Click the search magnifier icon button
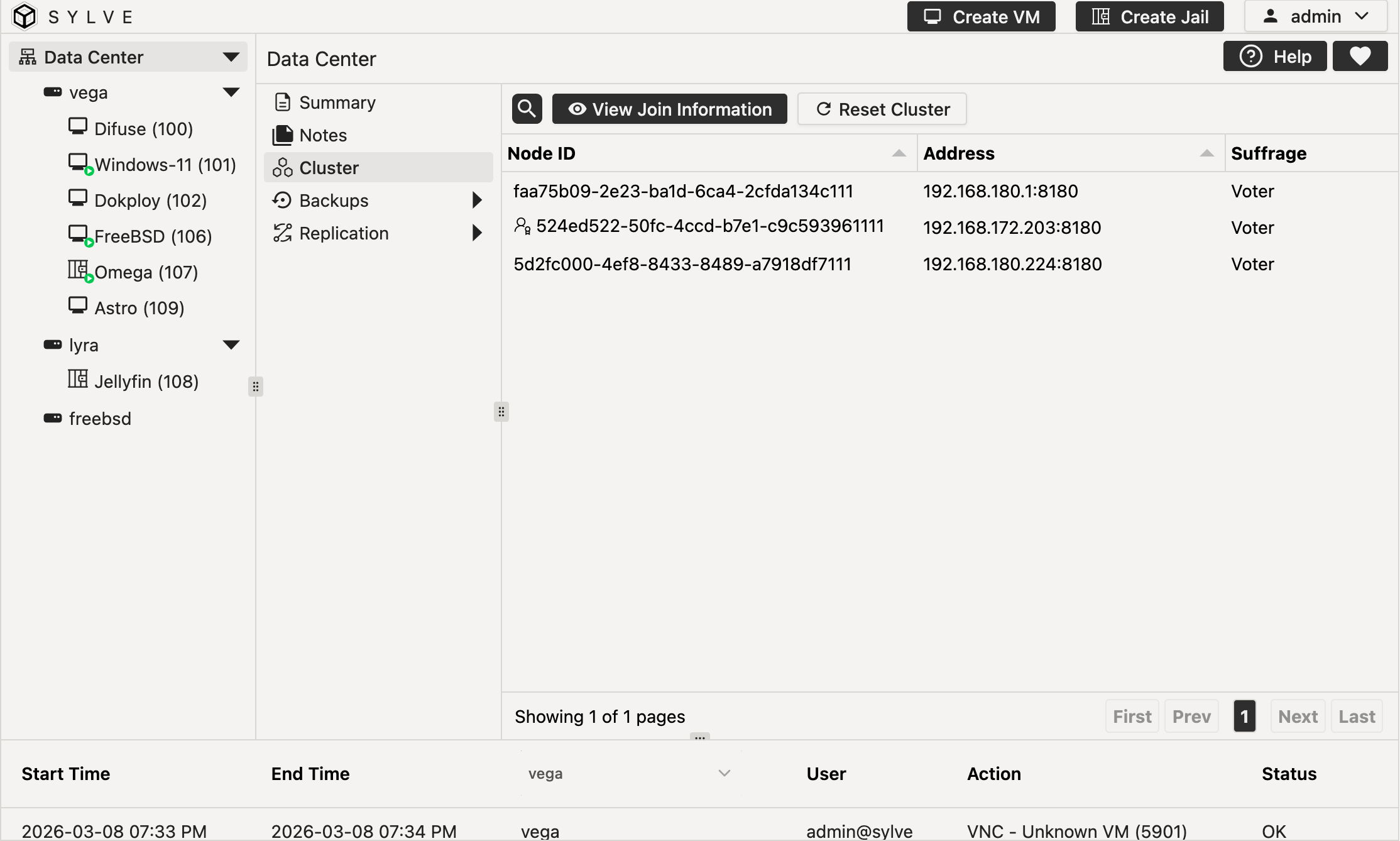Screen dimensions: 1400x841 pyautogui.click(x=527, y=109)
